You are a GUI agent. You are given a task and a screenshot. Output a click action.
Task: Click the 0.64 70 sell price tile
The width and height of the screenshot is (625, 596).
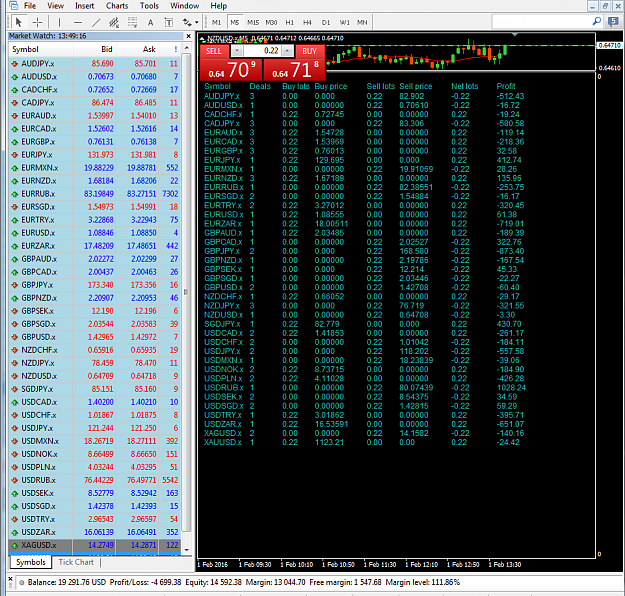pyautogui.click(x=231, y=69)
